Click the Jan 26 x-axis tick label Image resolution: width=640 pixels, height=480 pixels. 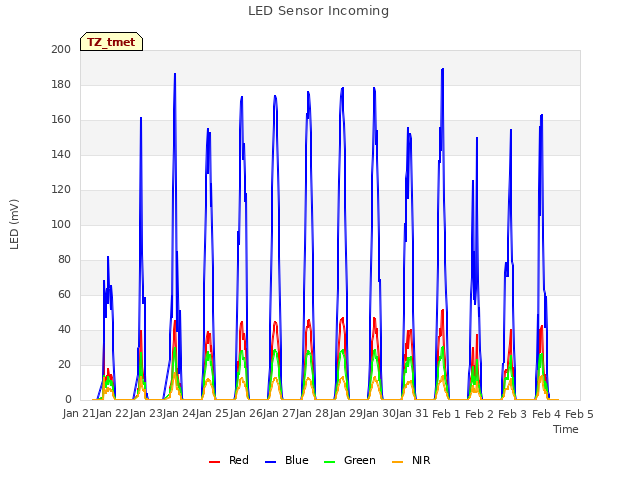coord(246,413)
